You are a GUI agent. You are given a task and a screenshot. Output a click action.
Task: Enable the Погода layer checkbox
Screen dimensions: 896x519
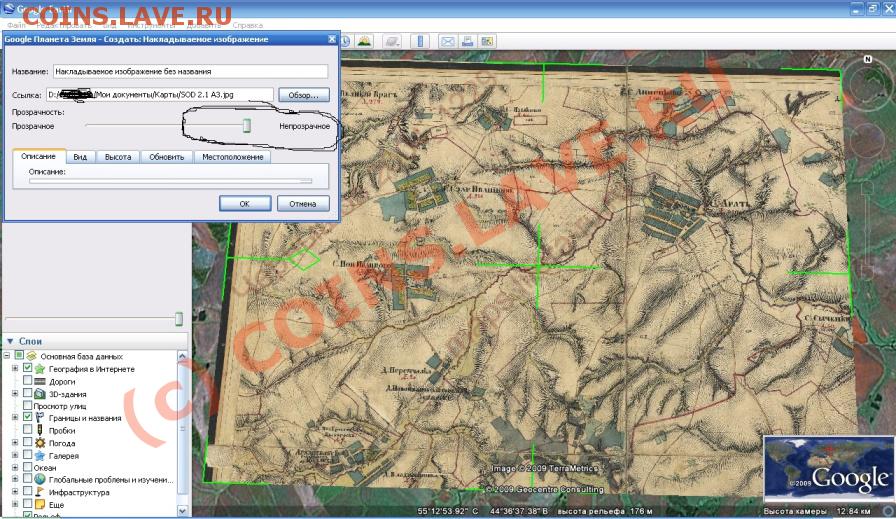[x=27, y=442]
